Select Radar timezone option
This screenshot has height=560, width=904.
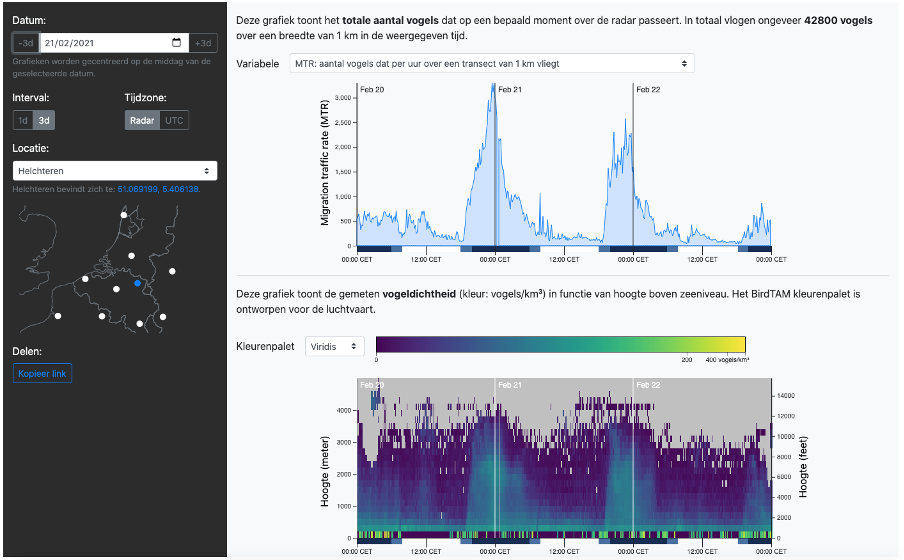pyautogui.click(x=142, y=120)
